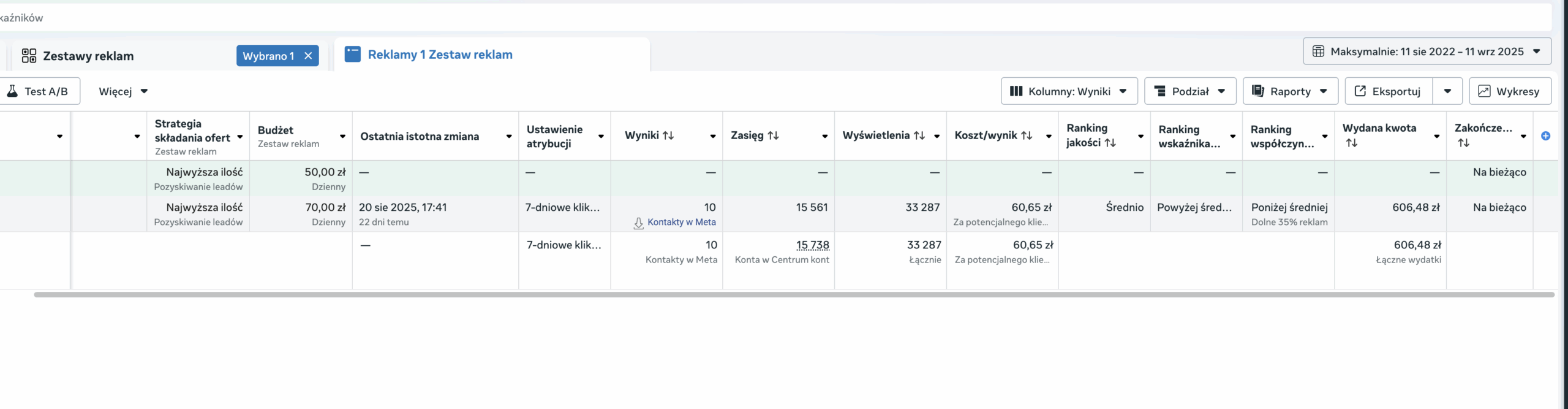Sort by Wyniki column arrows icon
Image resolution: width=1568 pixels, height=409 pixels.
coord(668,136)
